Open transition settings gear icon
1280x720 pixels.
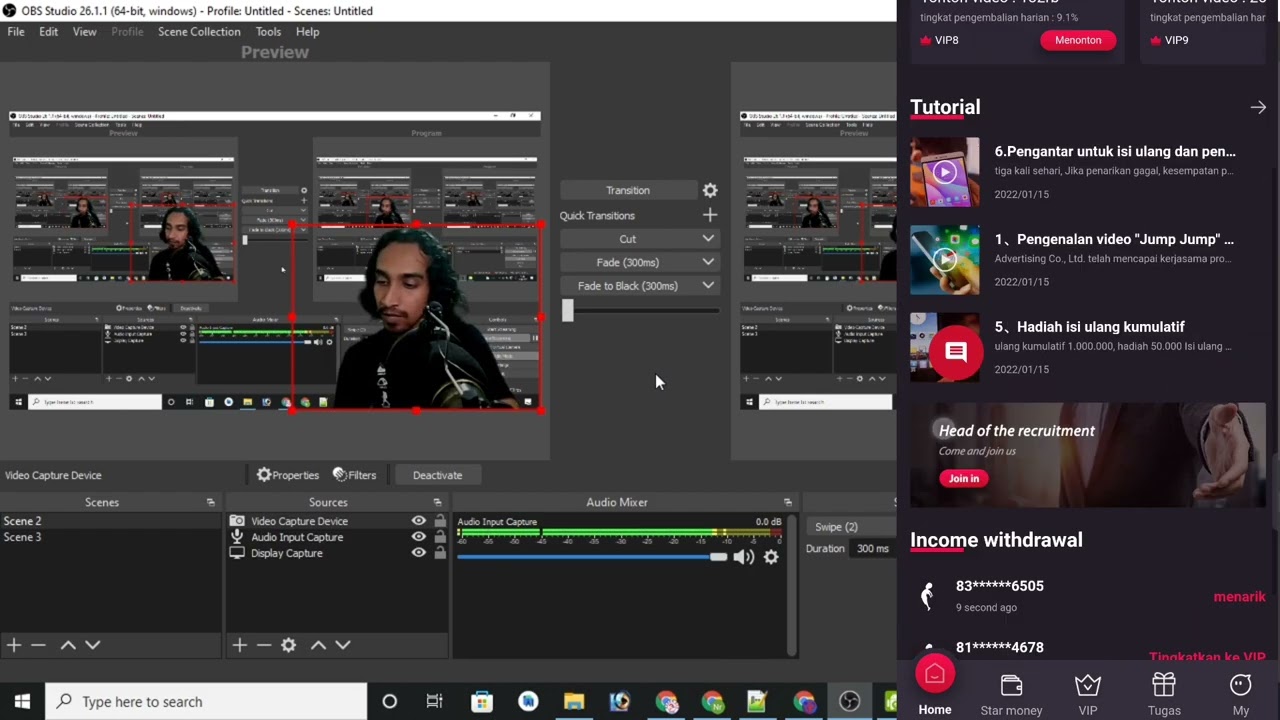coord(710,190)
